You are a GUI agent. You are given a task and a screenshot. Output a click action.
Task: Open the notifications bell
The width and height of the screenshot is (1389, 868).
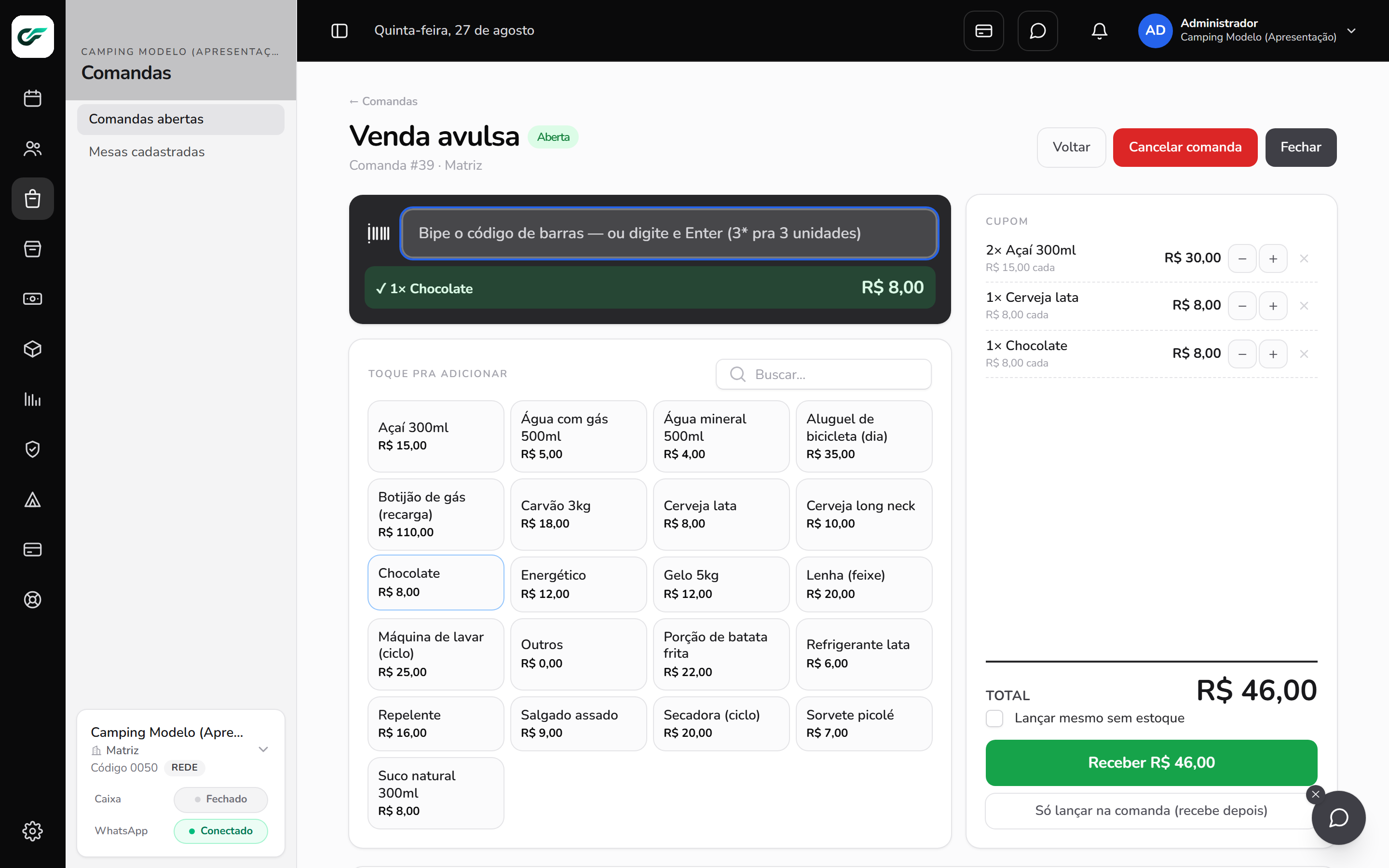pyautogui.click(x=1099, y=30)
